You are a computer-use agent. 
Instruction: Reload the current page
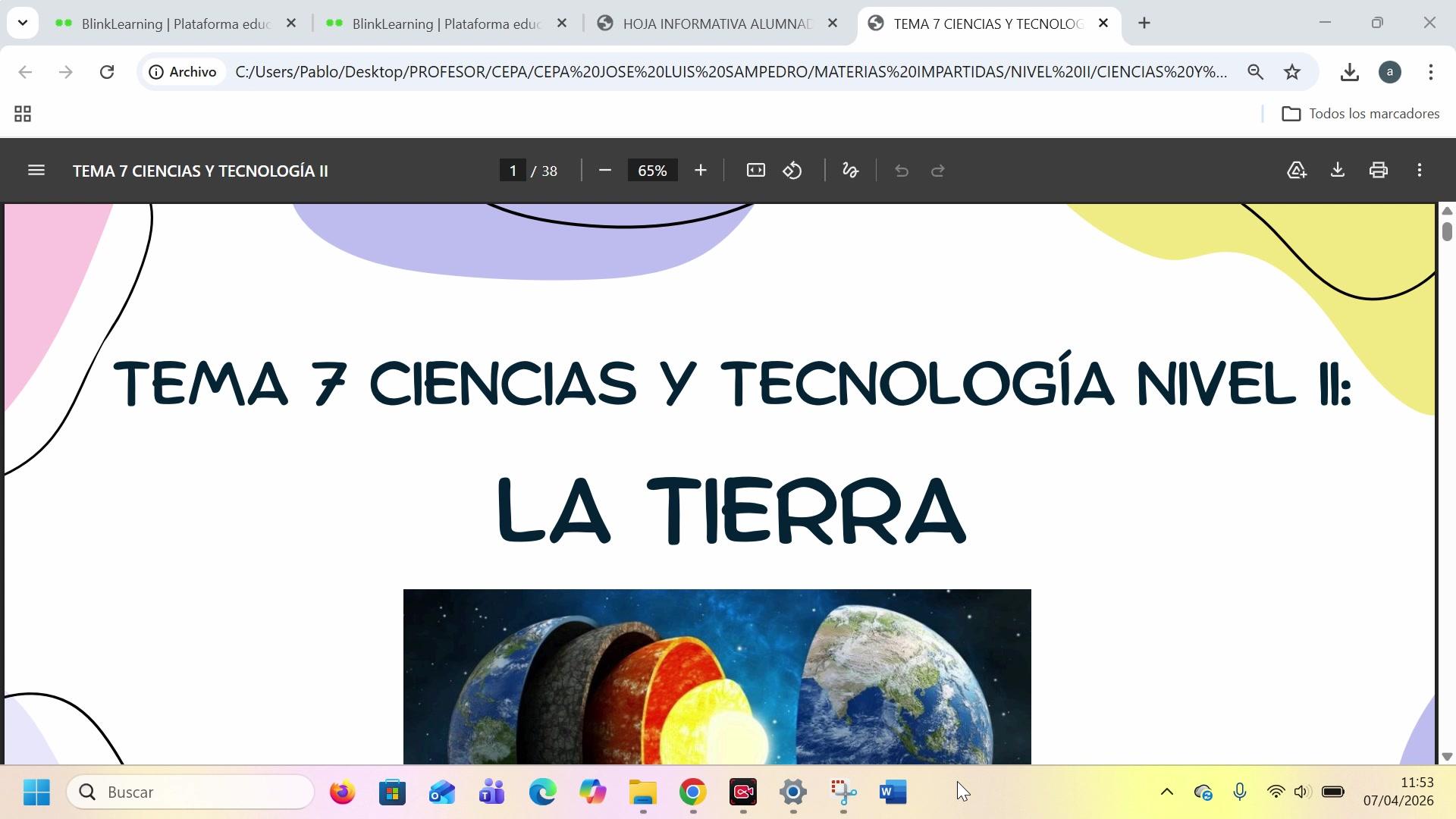107,72
